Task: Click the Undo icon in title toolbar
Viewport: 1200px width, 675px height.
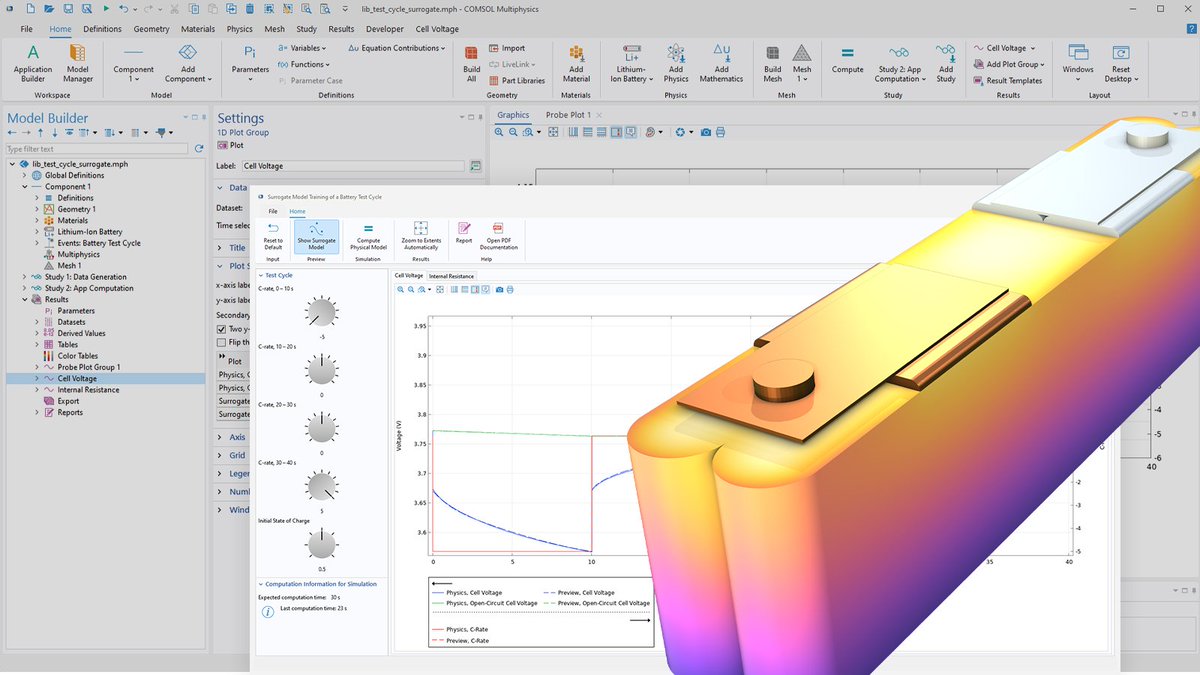Action: pyautogui.click(x=123, y=8)
